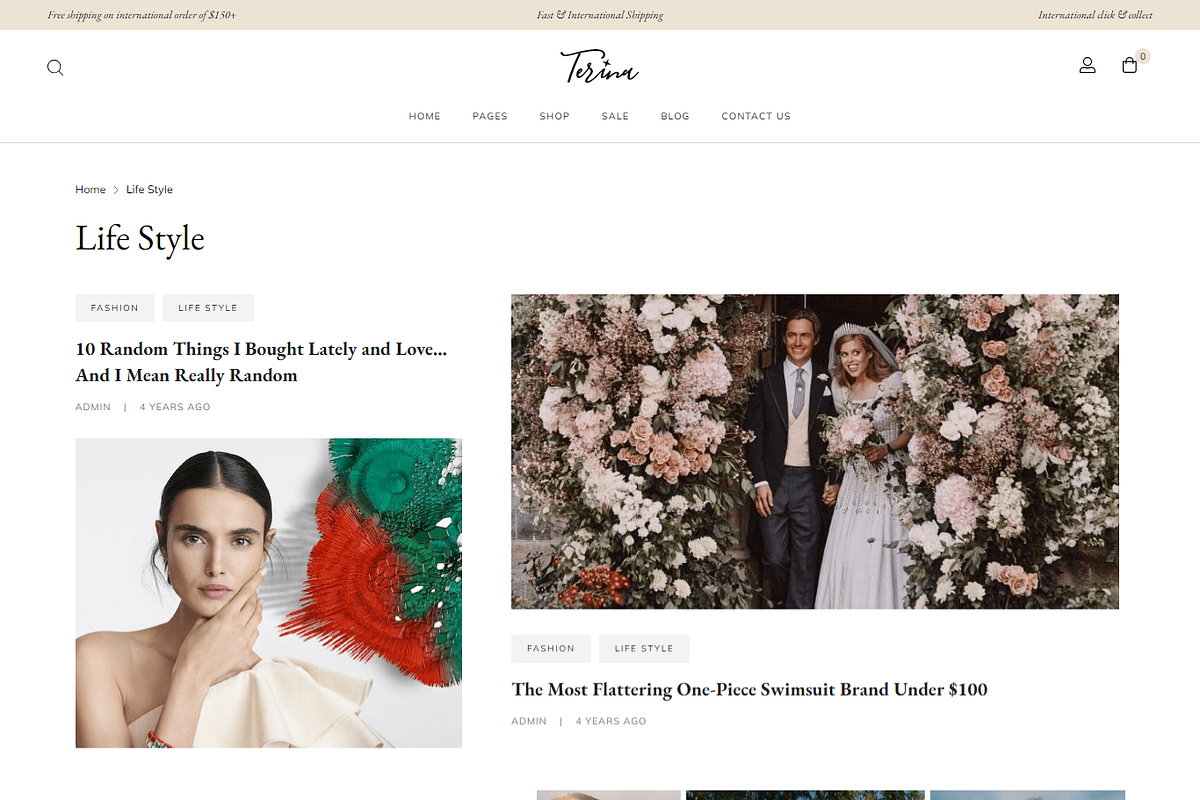The width and height of the screenshot is (1200, 800).
Task: Click the Home breadcrumb link
Action: coord(90,189)
